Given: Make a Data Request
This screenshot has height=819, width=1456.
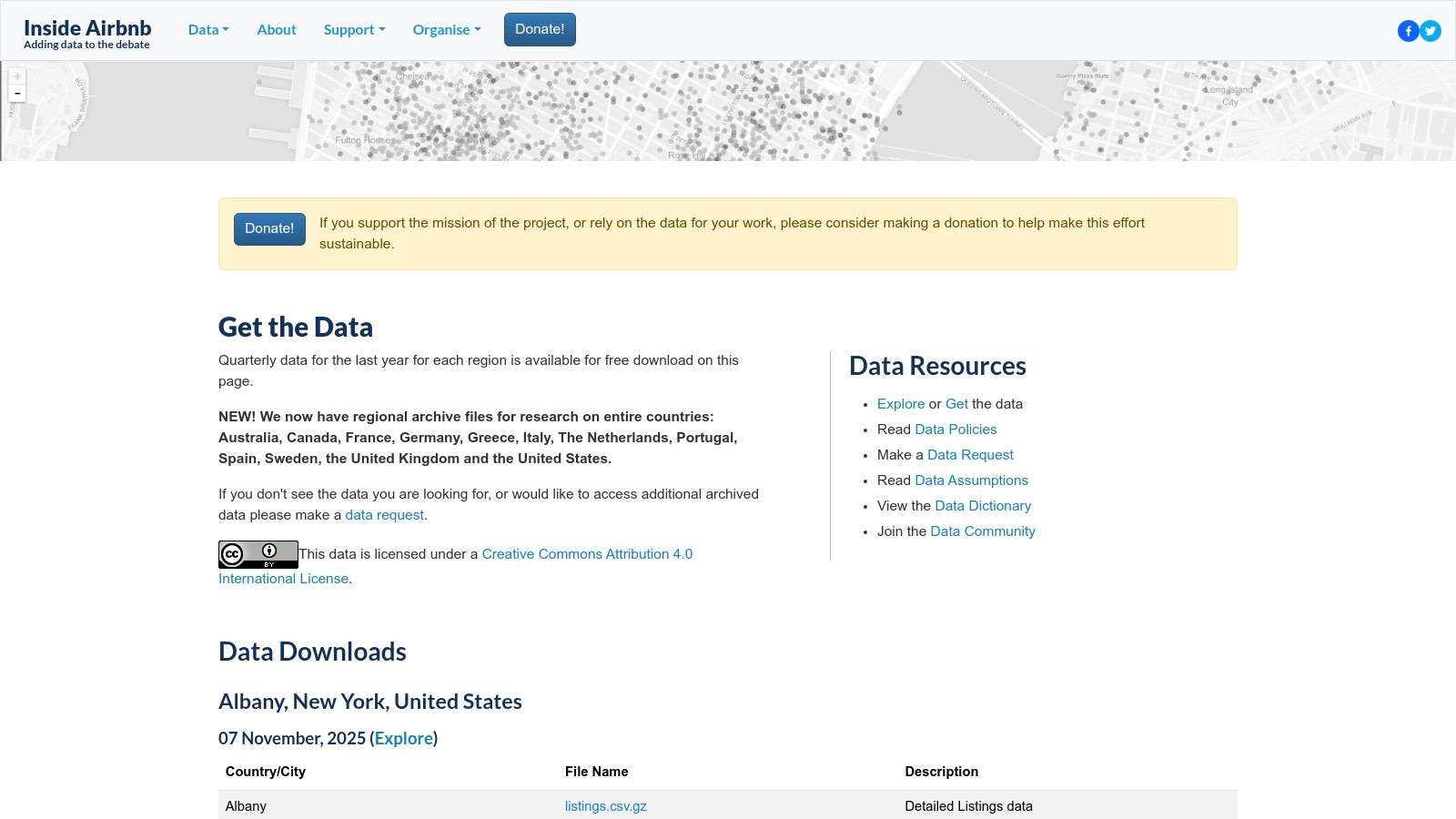Looking at the screenshot, I should [969, 455].
